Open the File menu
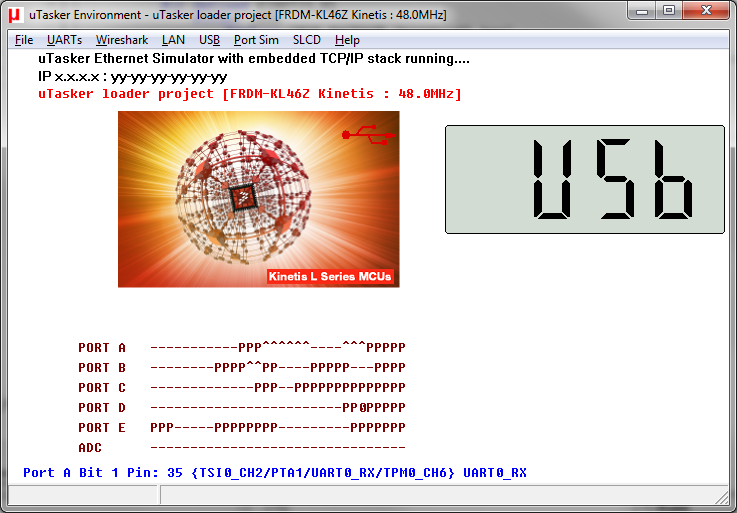 coord(24,40)
